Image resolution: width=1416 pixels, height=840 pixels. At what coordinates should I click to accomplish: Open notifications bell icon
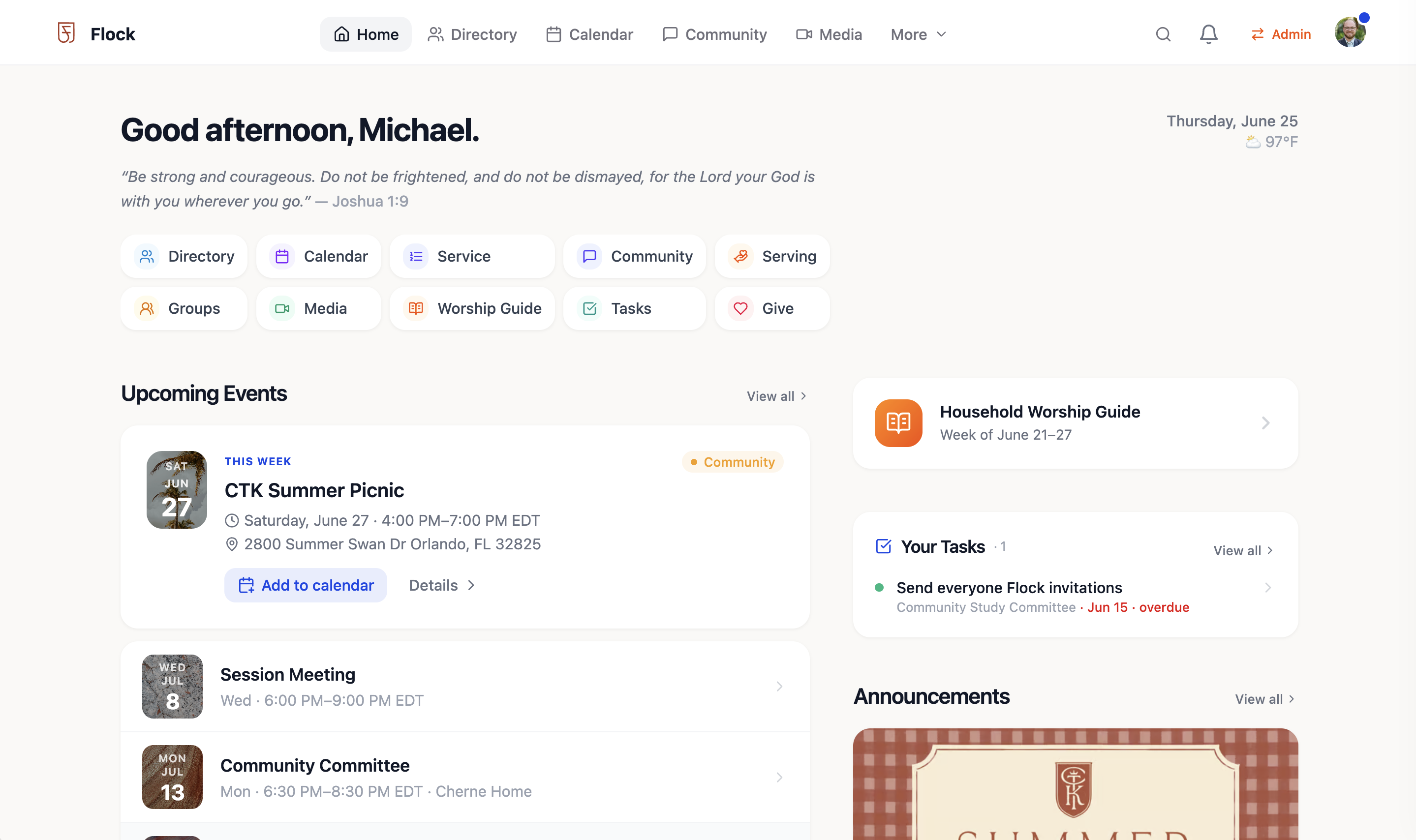coord(1208,34)
